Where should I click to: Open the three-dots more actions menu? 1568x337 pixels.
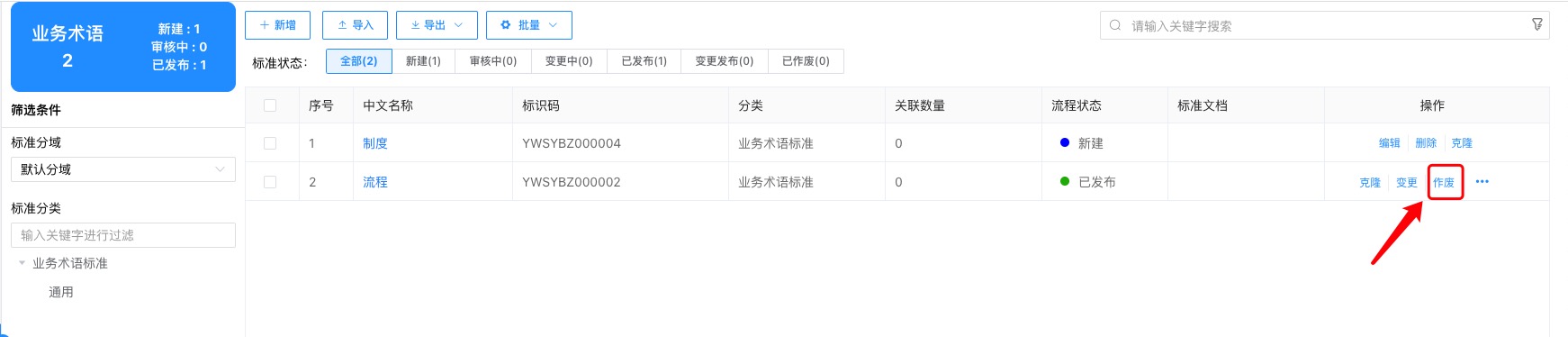(1482, 182)
